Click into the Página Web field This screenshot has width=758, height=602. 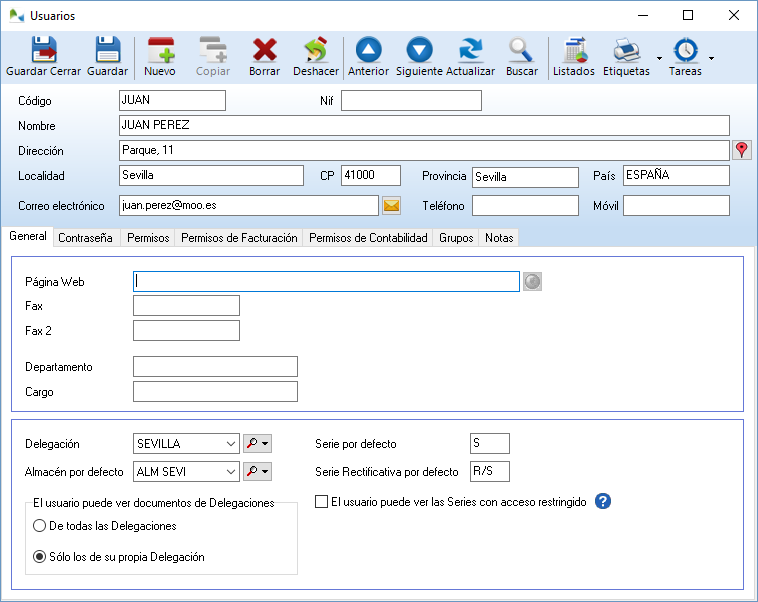326,282
